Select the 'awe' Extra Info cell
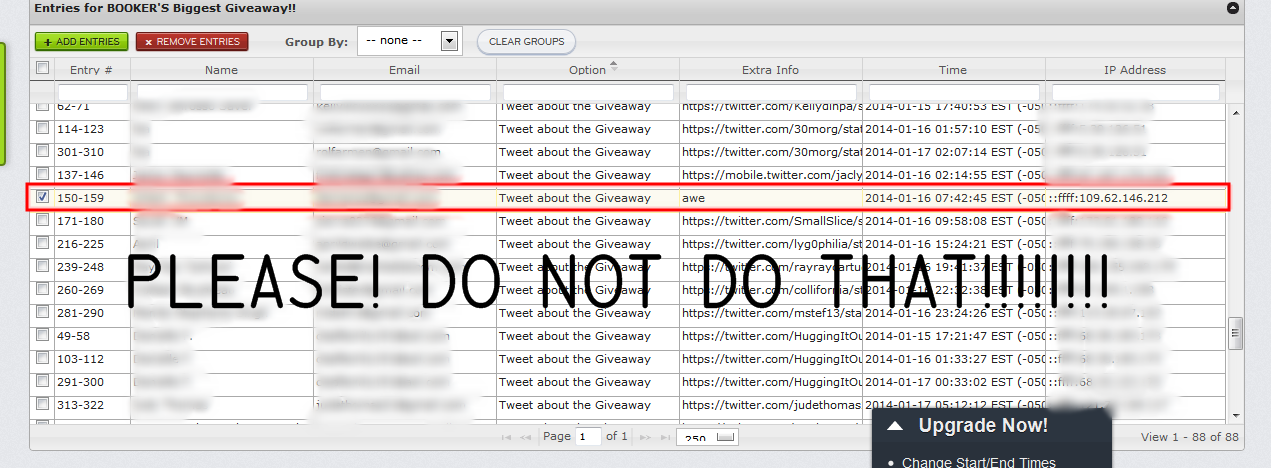1271x468 pixels. (771, 198)
